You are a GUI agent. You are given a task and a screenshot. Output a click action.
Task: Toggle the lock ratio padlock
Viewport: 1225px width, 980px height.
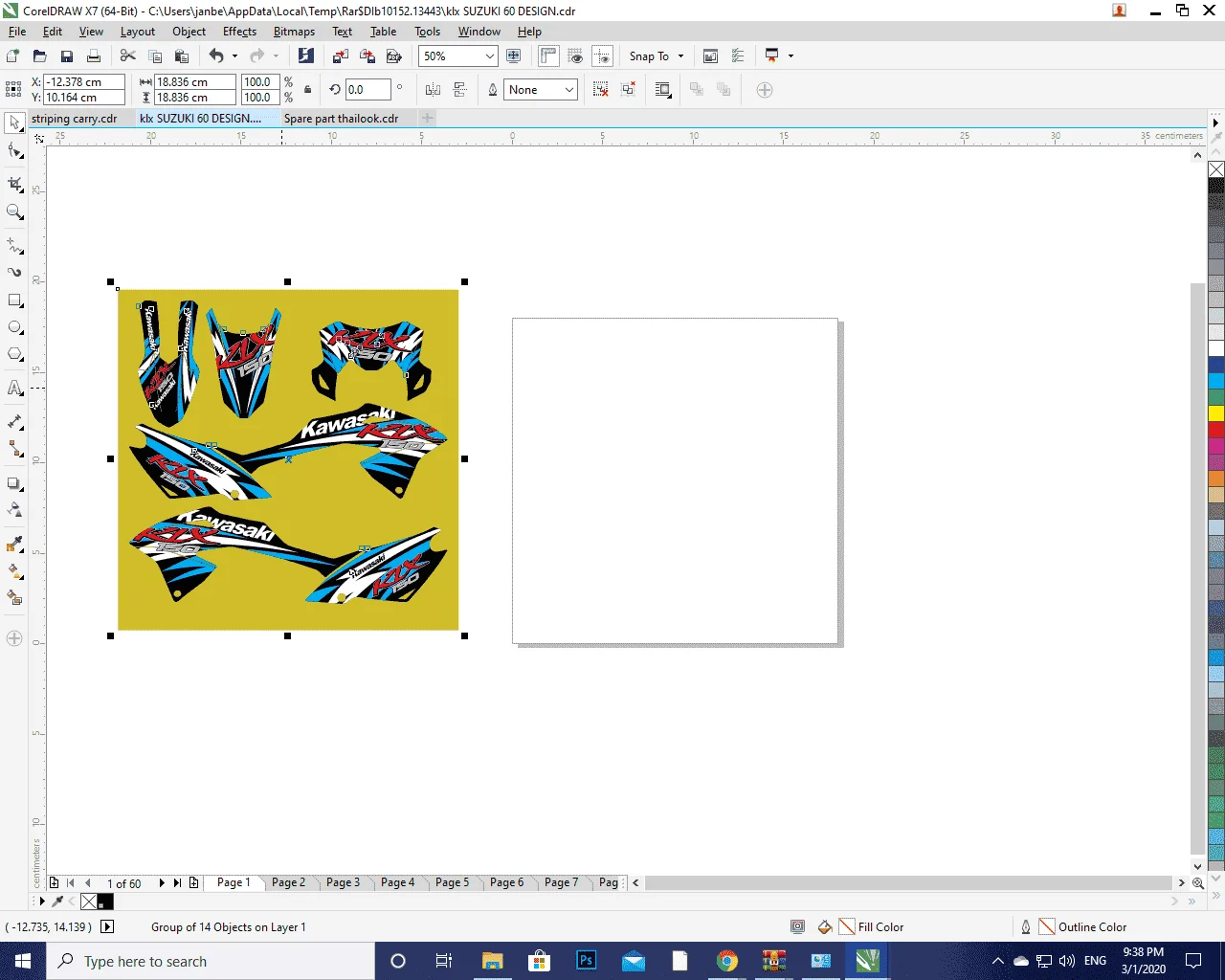(307, 90)
